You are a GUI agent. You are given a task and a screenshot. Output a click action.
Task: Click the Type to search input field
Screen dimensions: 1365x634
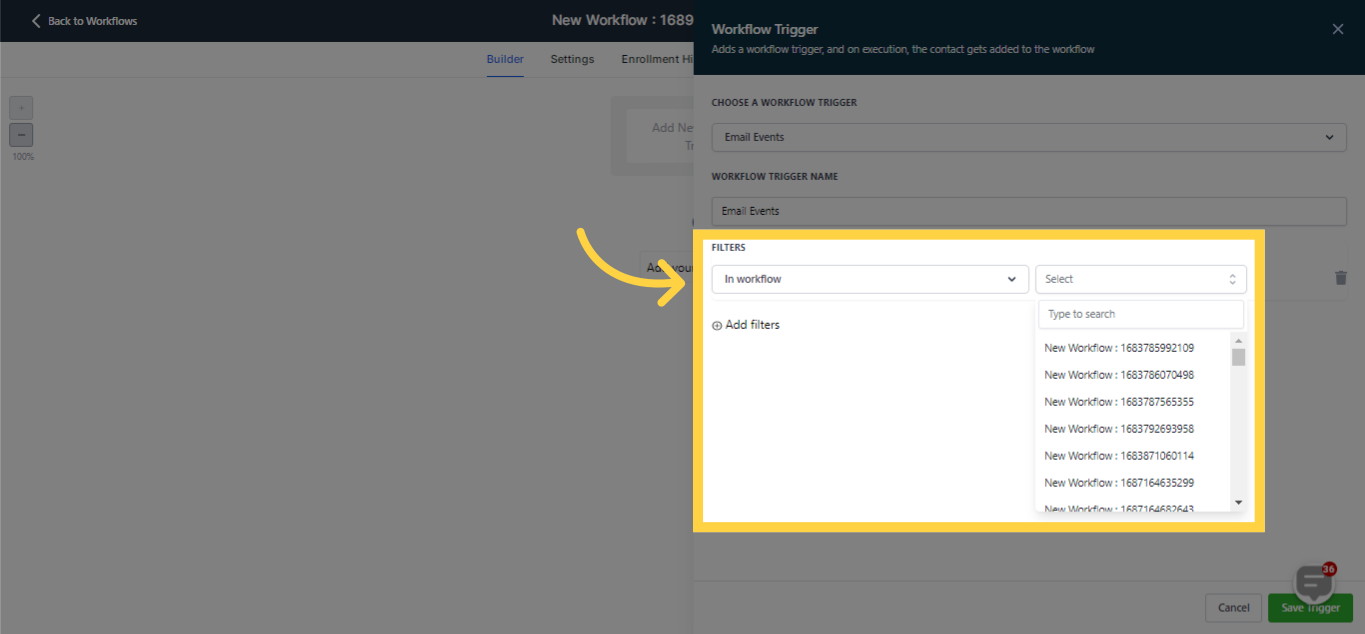(1140, 313)
